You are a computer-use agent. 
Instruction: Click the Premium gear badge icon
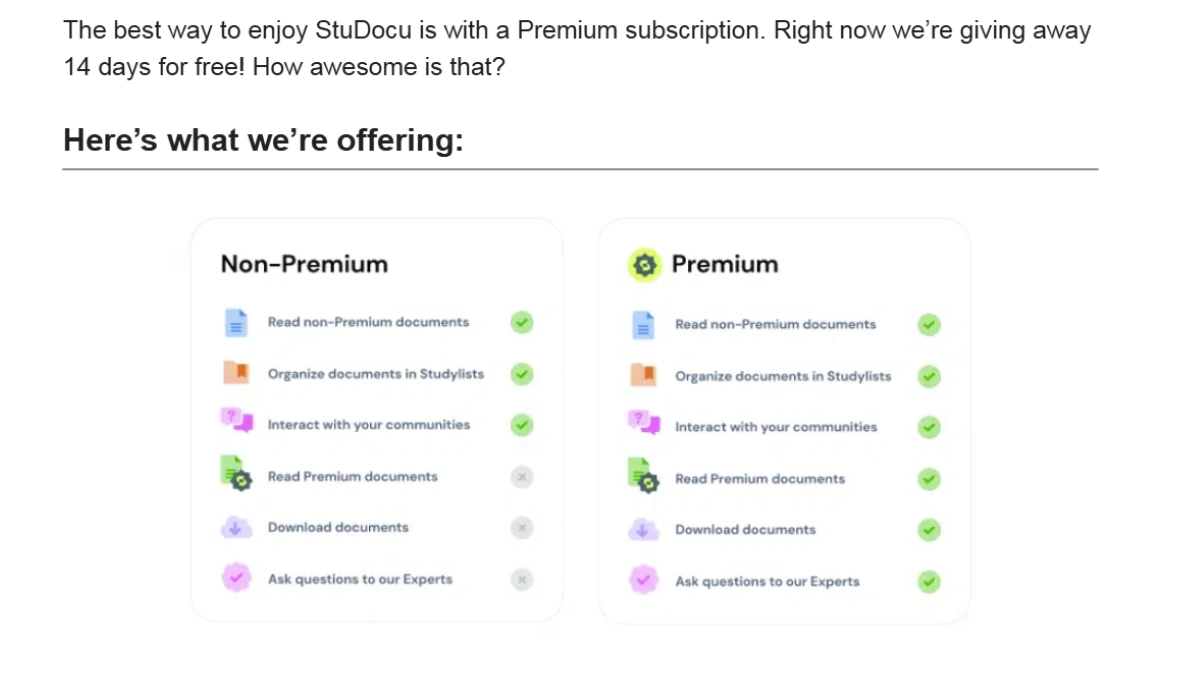coord(645,265)
